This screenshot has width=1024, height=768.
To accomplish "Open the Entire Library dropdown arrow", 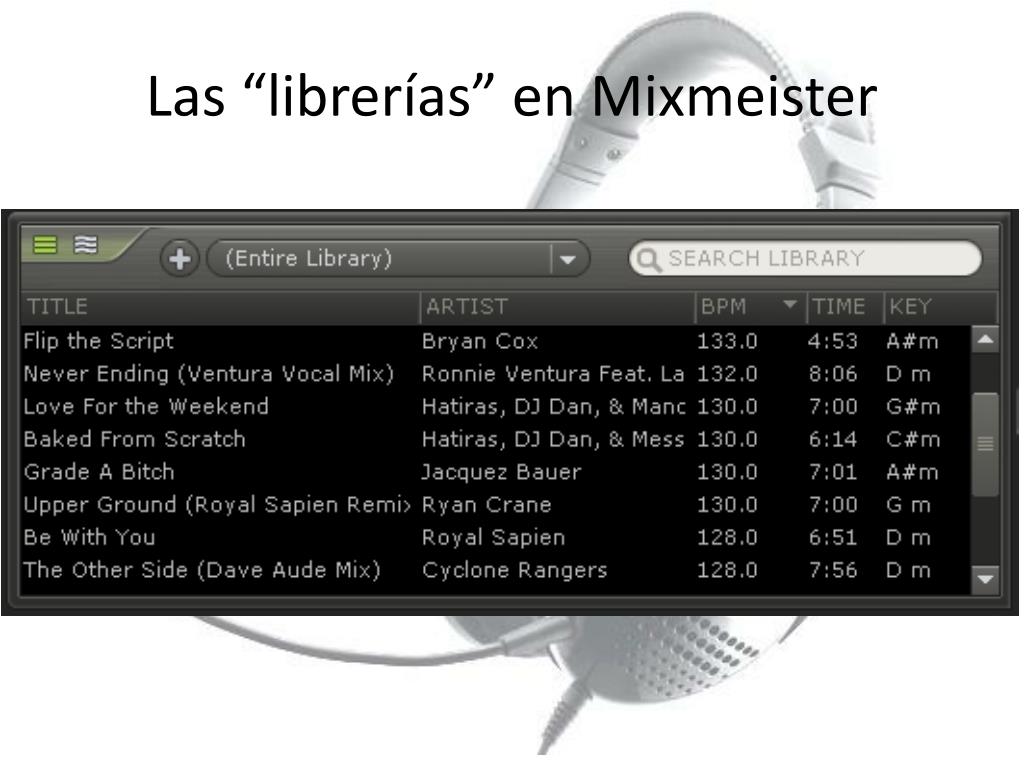I will pos(568,259).
